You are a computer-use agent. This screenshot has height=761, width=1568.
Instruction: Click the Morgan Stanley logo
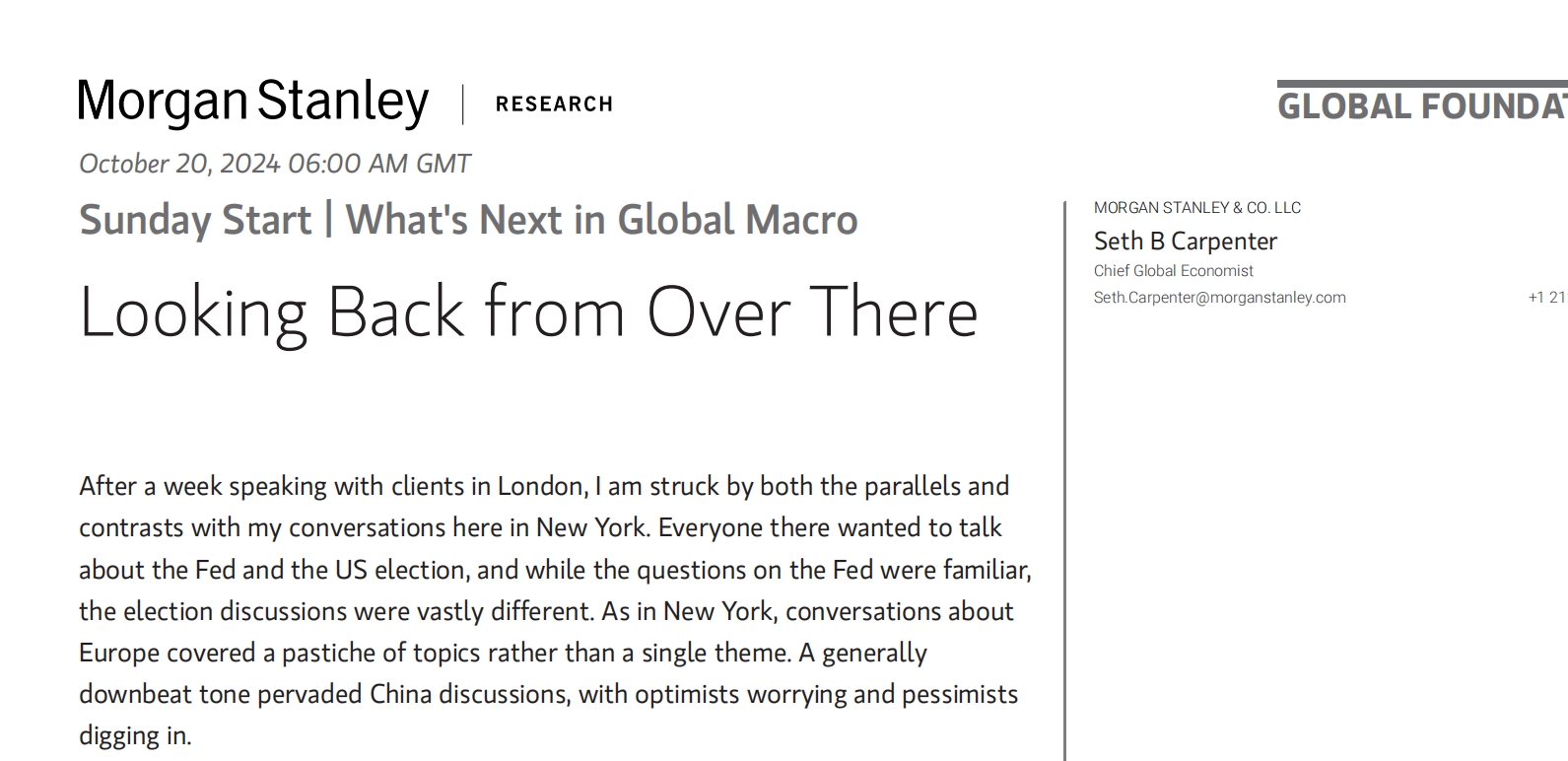coord(253,103)
